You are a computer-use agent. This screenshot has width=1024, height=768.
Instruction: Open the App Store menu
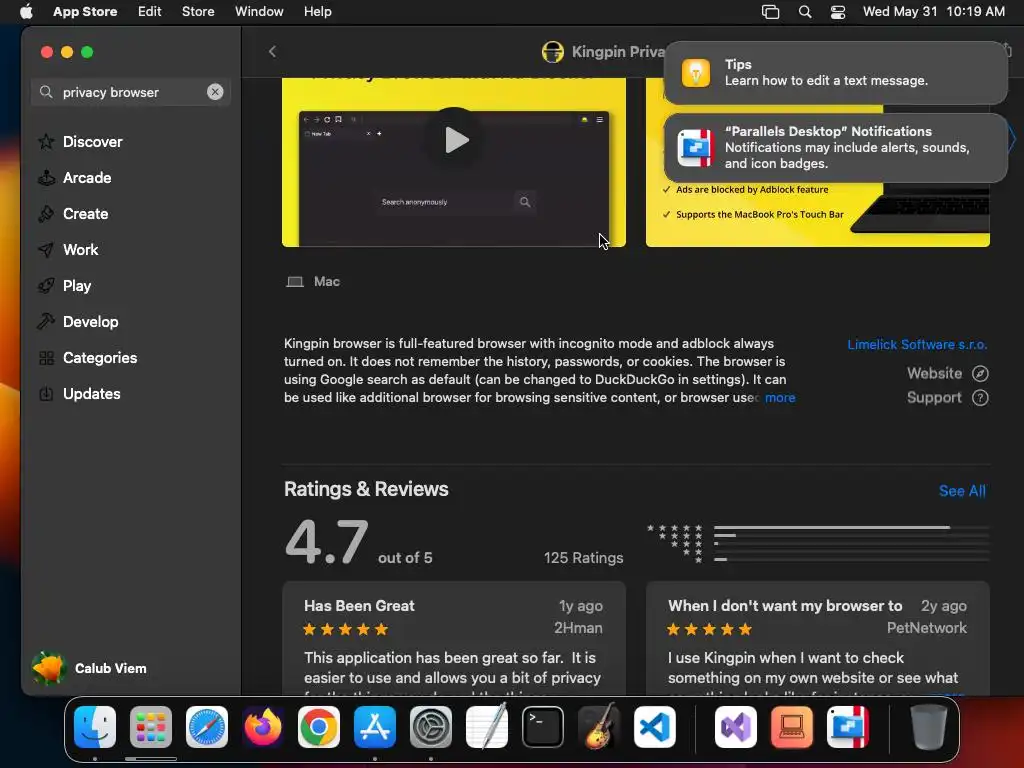(85, 12)
